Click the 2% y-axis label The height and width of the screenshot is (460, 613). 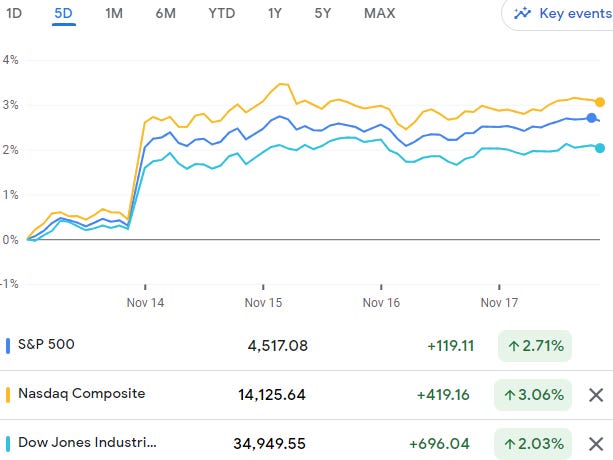[x=10, y=150]
